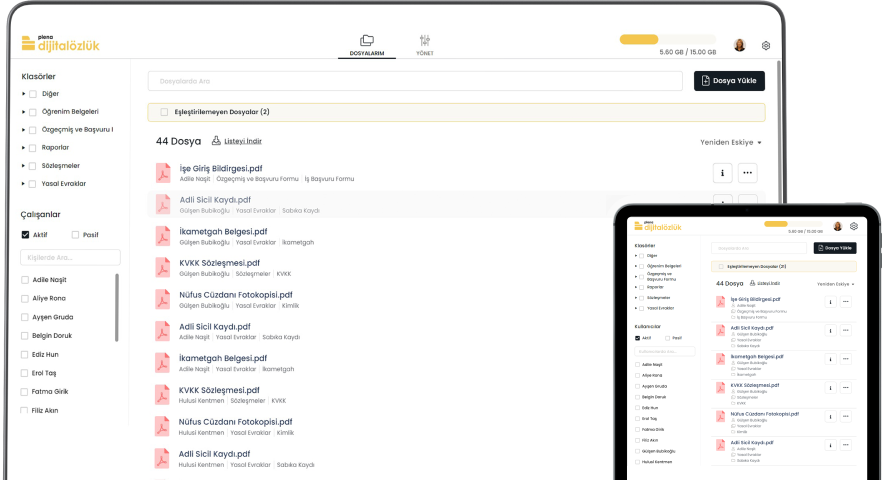Select the Dosyalarım tab

pyautogui.click(x=367, y=44)
